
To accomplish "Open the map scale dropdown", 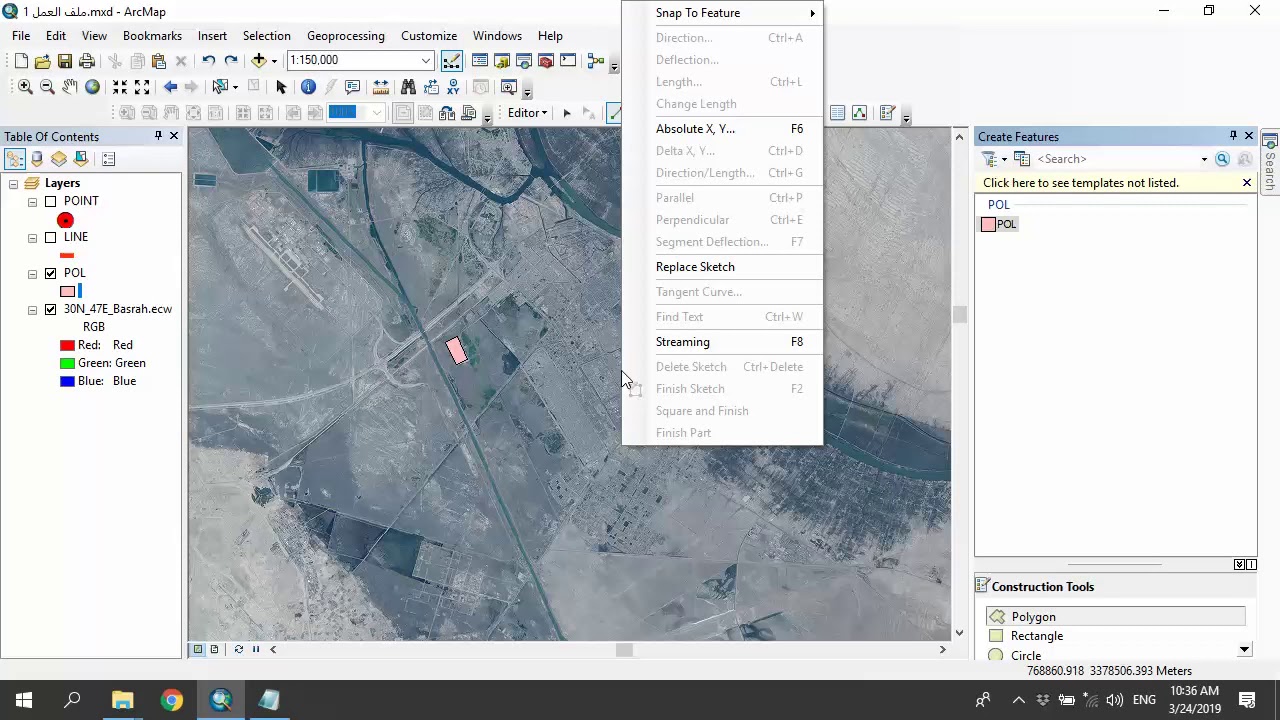I will point(426,60).
